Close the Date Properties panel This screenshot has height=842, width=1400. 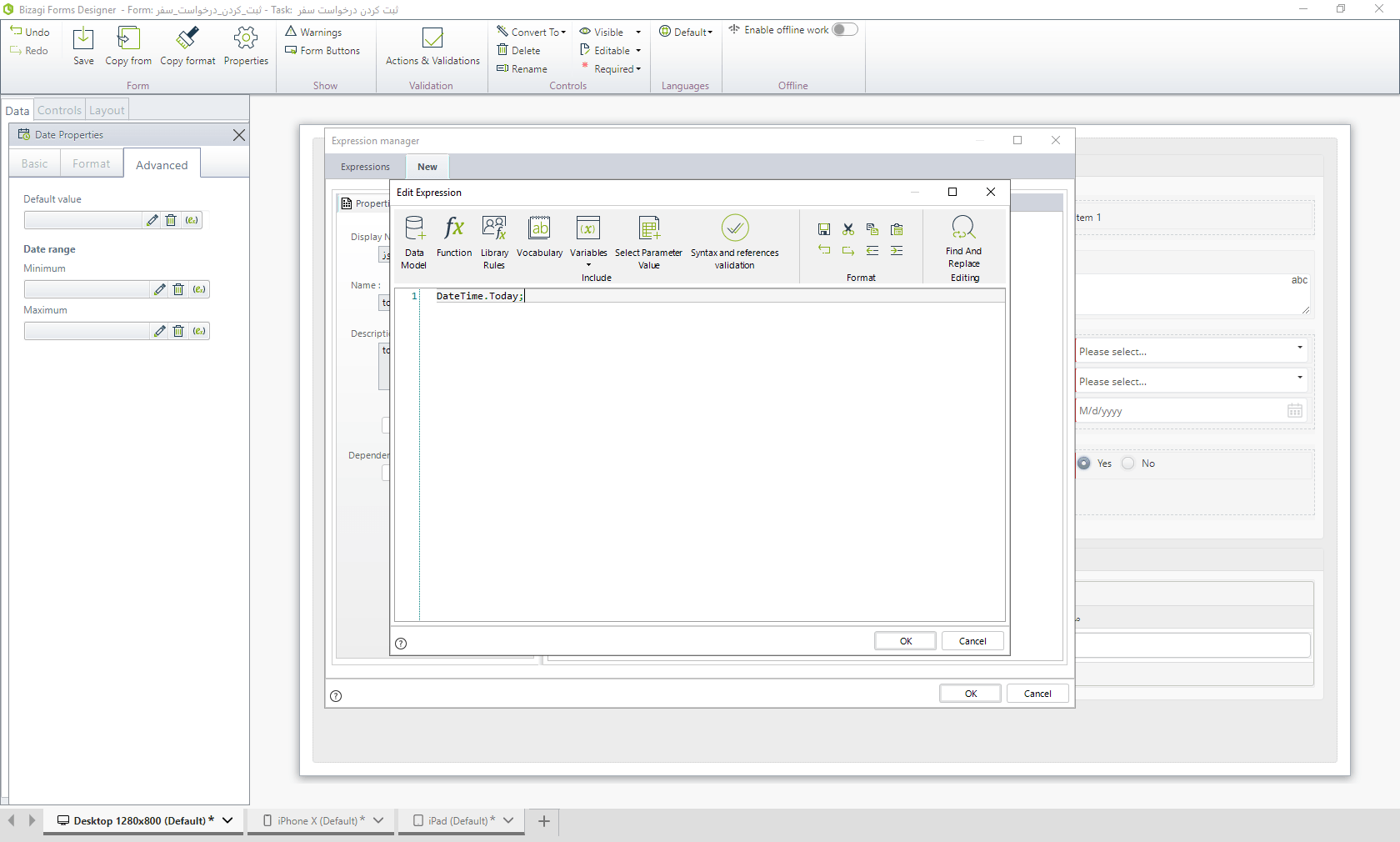pos(239,135)
